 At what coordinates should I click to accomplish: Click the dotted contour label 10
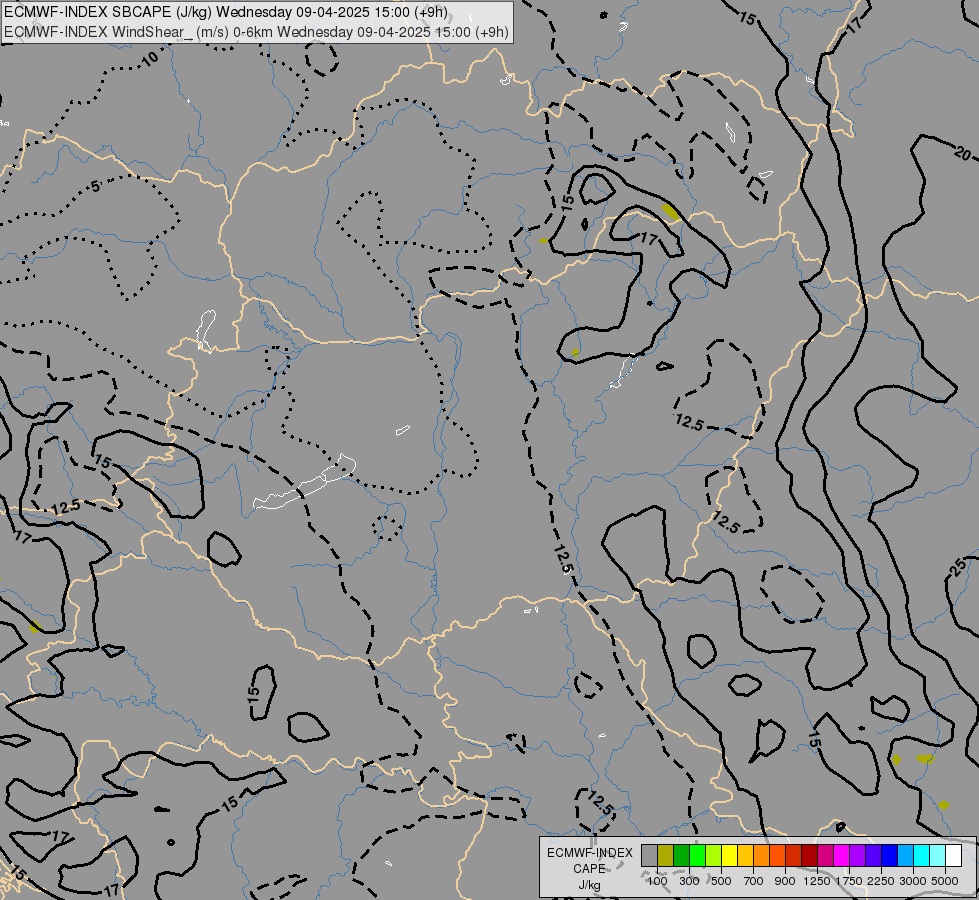pyautogui.click(x=150, y=60)
